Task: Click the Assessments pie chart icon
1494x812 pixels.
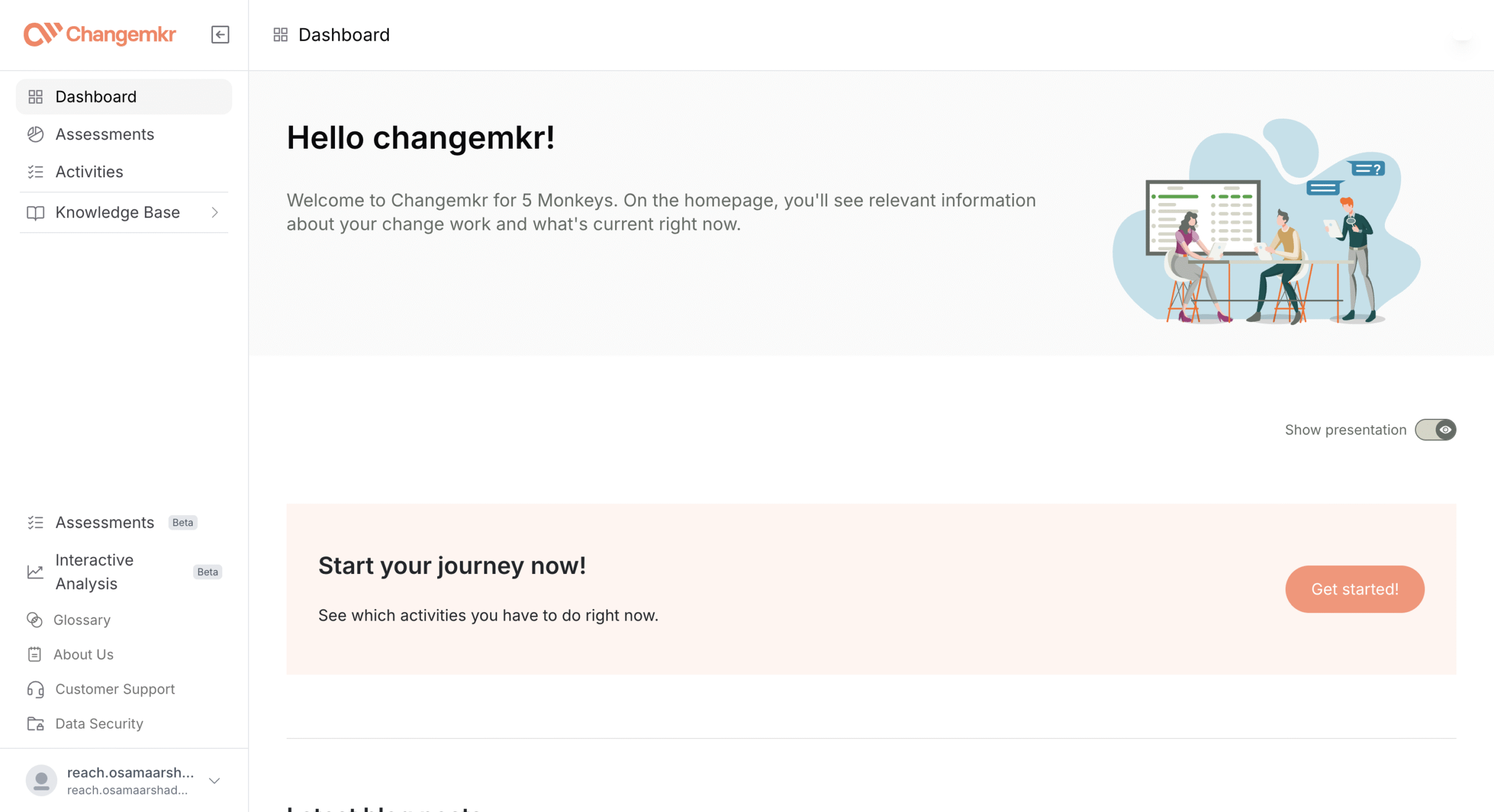Action: click(36, 134)
